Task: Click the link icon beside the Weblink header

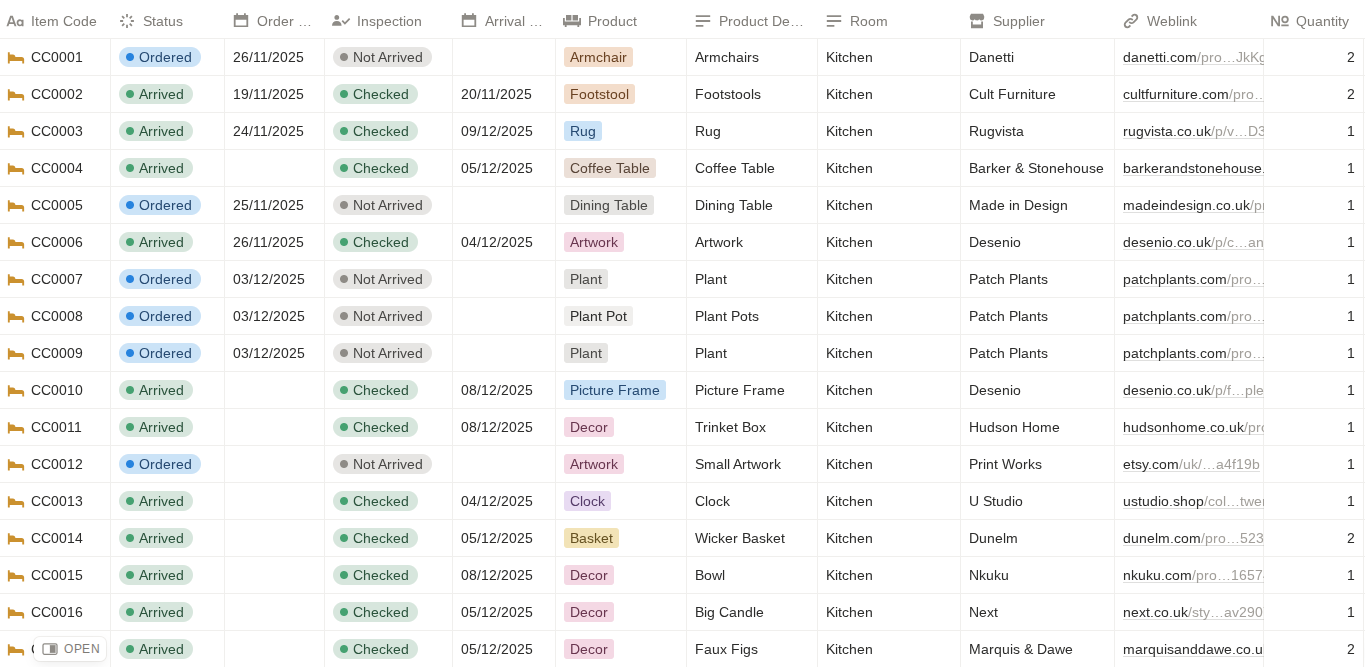Action: [1131, 20]
